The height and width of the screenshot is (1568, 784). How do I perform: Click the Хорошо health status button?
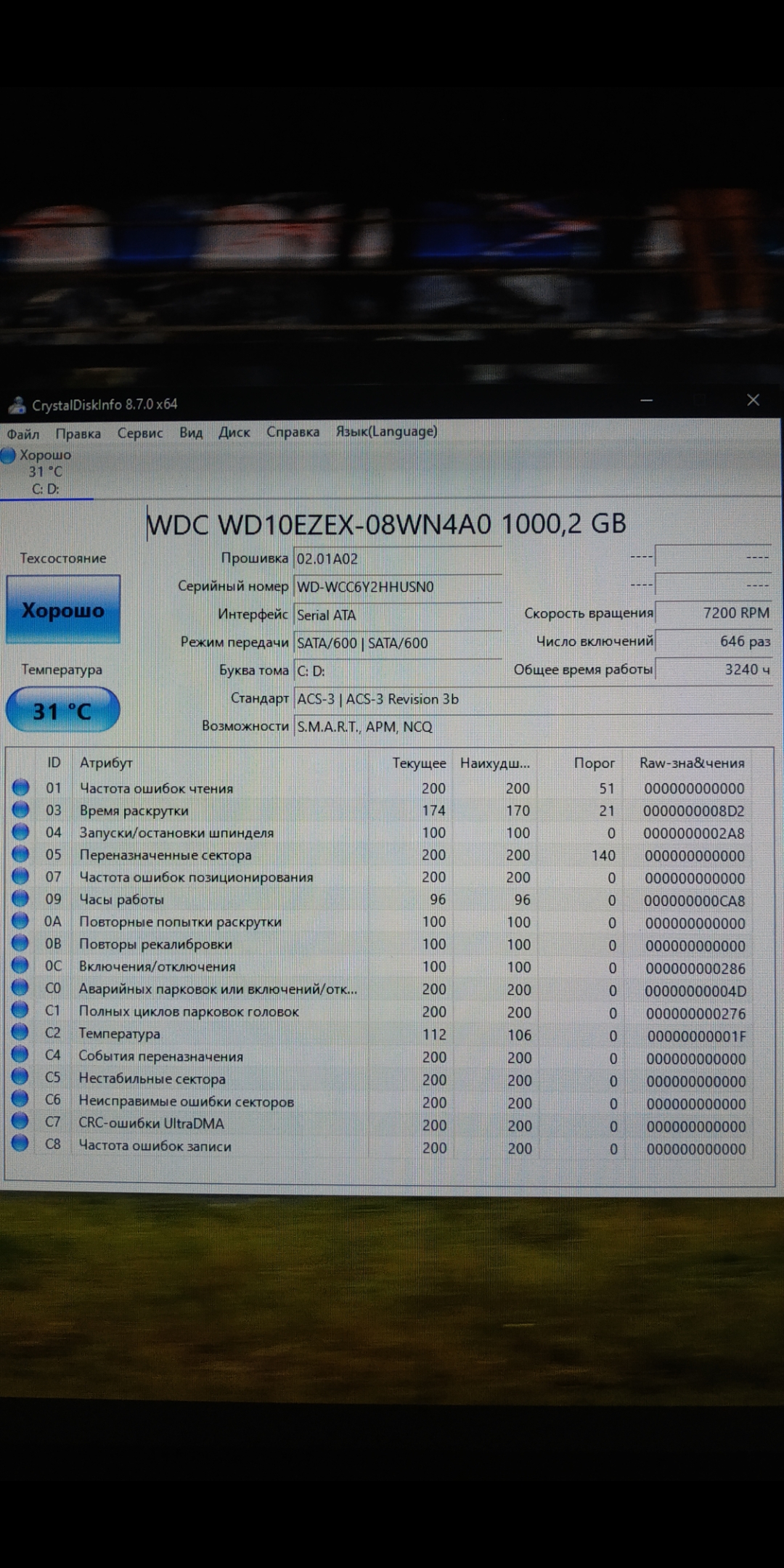[63, 610]
